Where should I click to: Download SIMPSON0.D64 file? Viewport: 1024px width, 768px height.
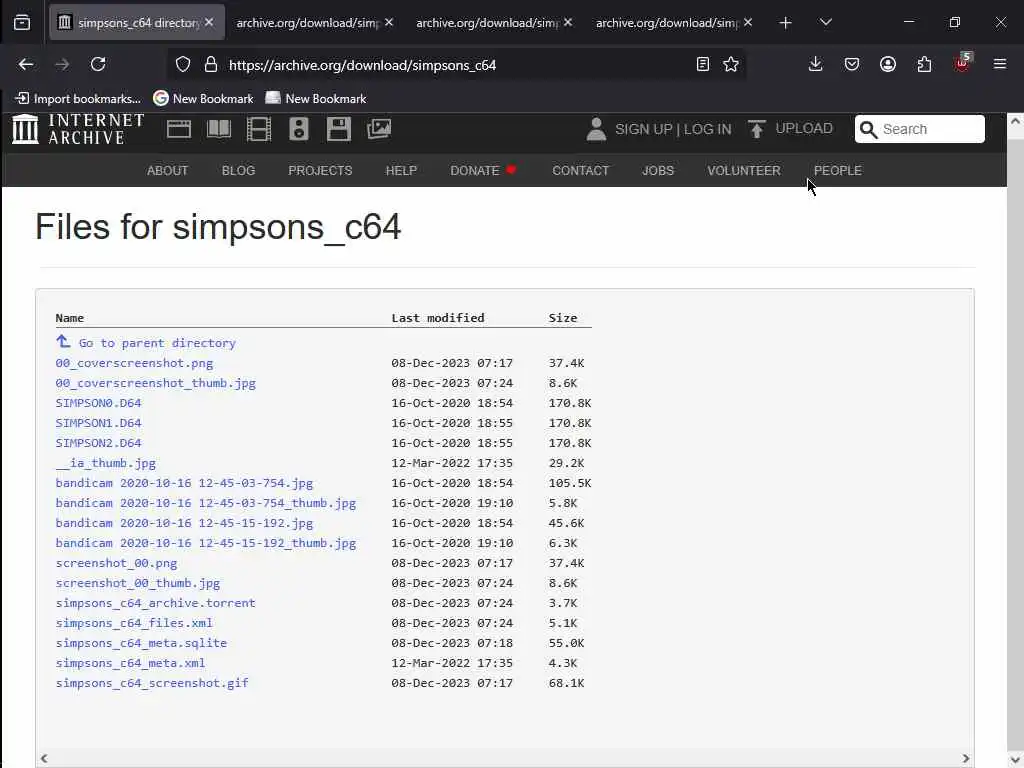(x=98, y=403)
